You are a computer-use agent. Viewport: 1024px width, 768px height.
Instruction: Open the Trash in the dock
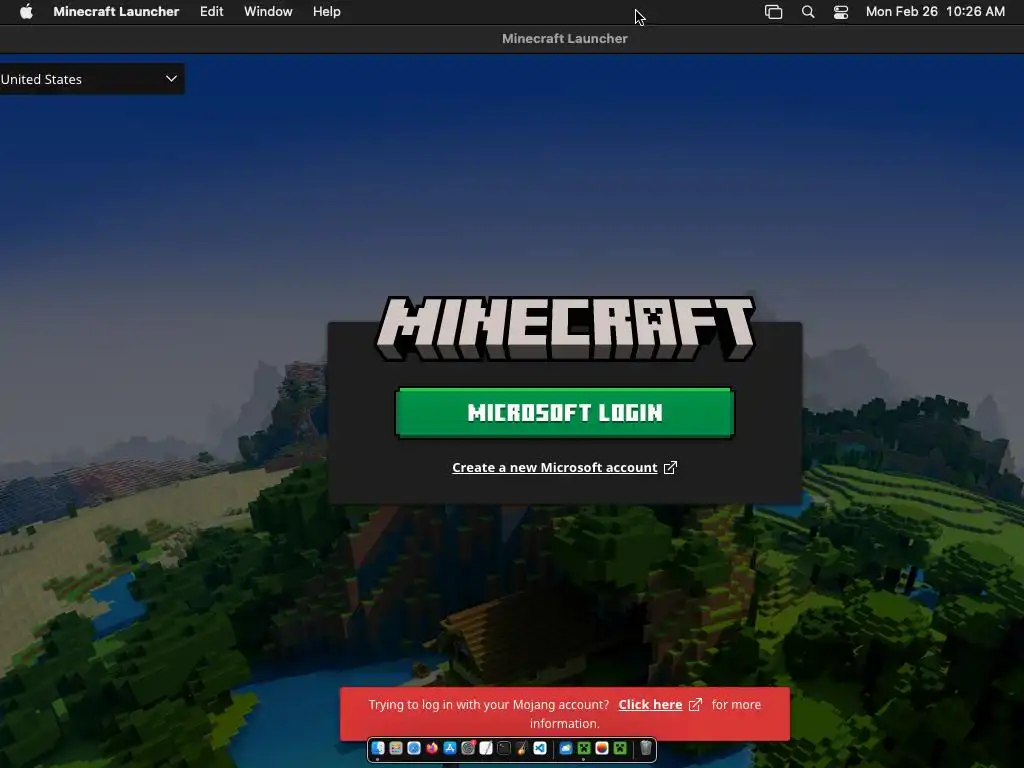coord(645,748)
